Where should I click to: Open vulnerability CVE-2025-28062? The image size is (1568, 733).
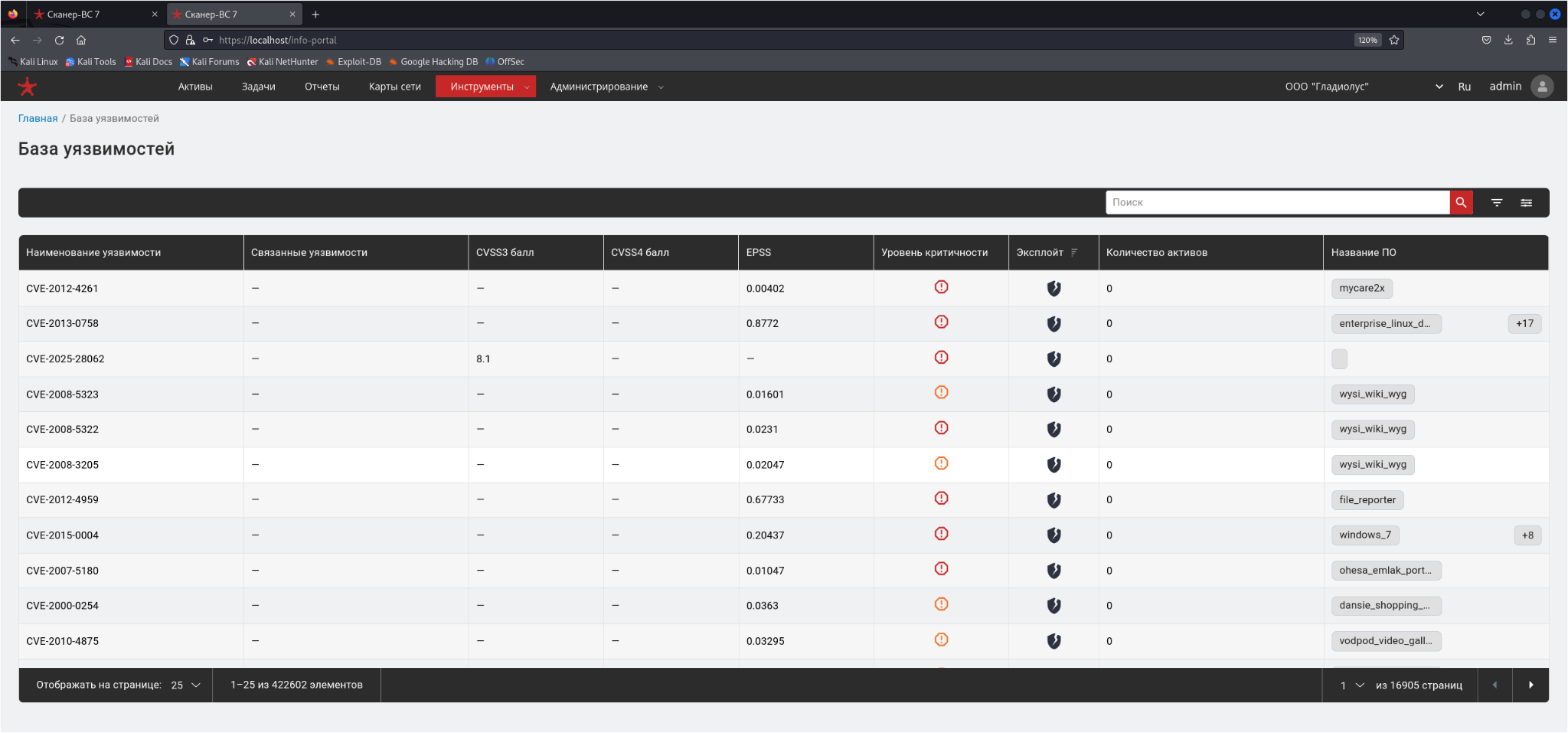(x=65, y=358)
